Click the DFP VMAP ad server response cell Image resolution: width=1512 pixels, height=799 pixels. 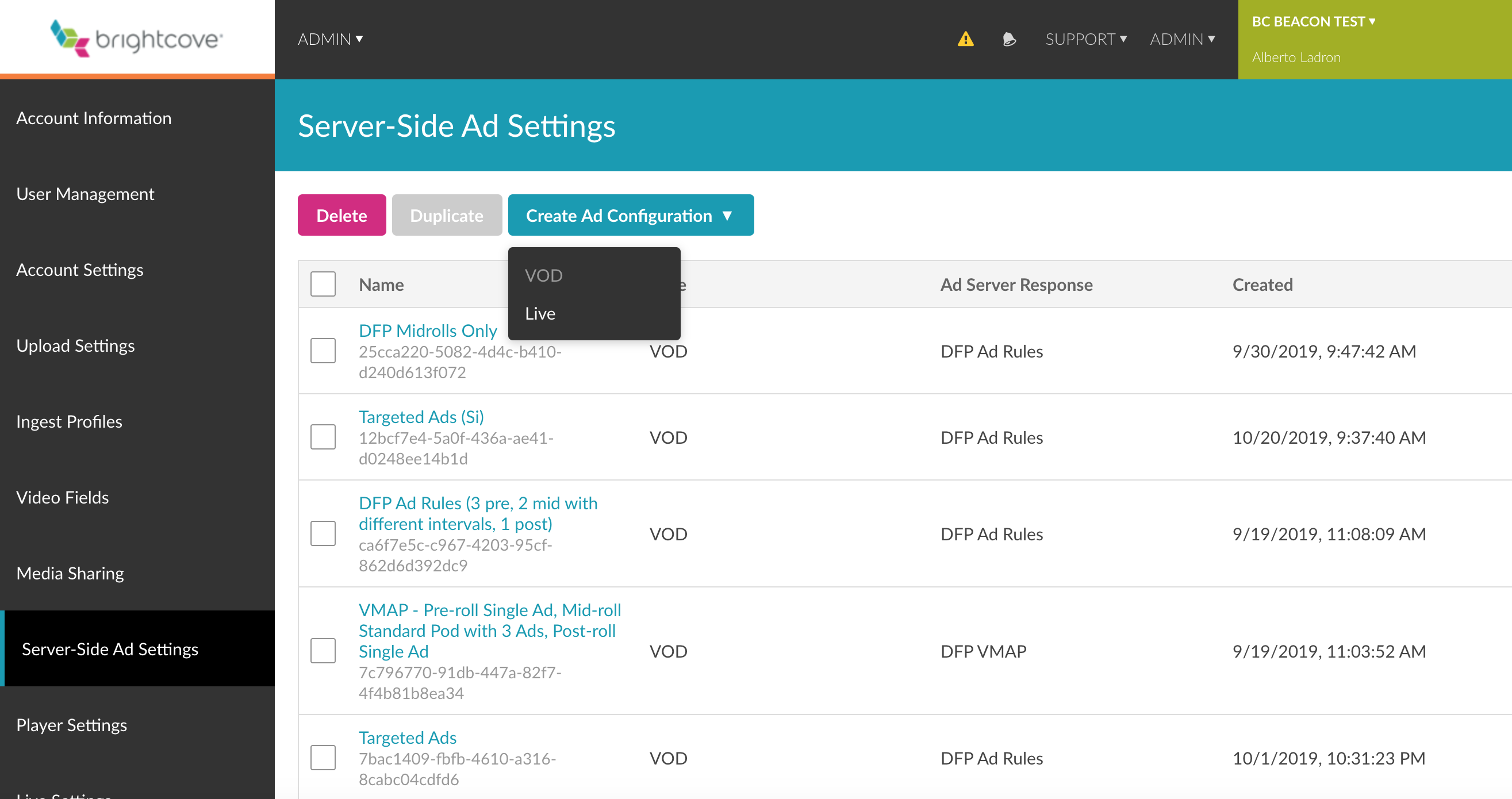coord(984,651)
